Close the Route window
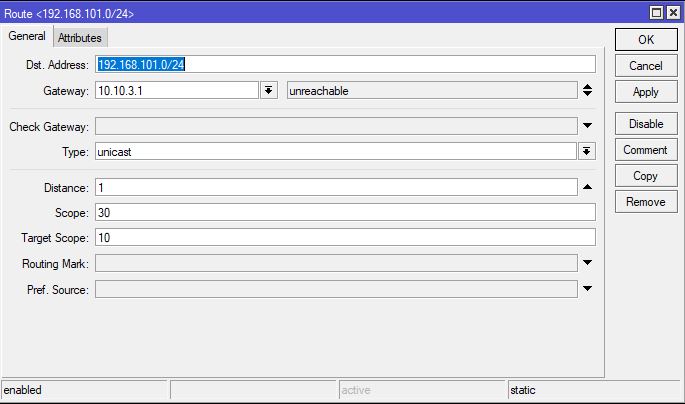Viewport: 685px width, 404px height. pyautogui.click(x=673, y=13)
